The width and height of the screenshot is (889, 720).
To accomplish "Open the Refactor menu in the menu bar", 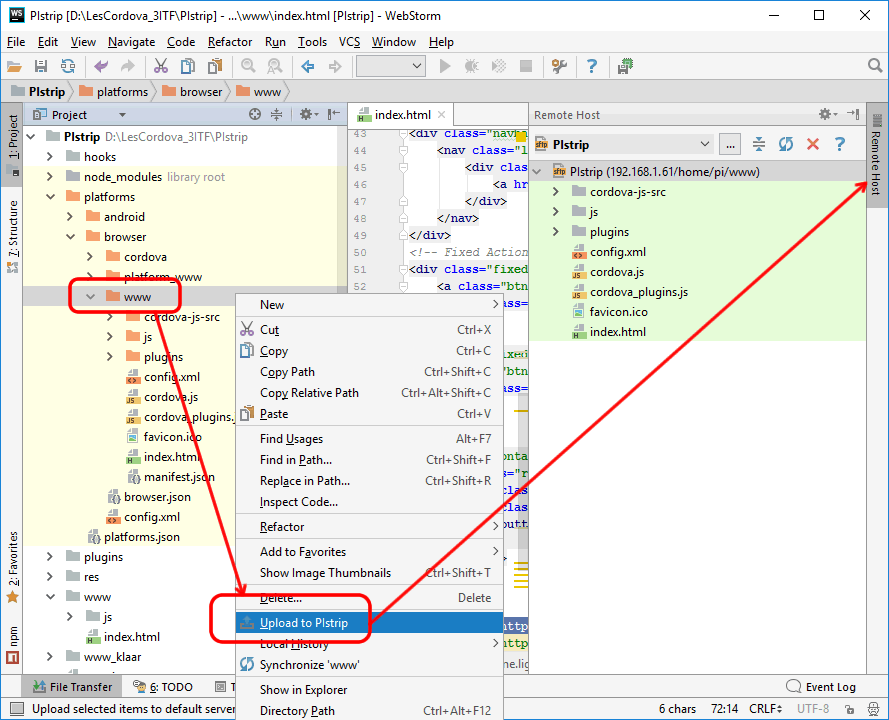I will [230, 42].
